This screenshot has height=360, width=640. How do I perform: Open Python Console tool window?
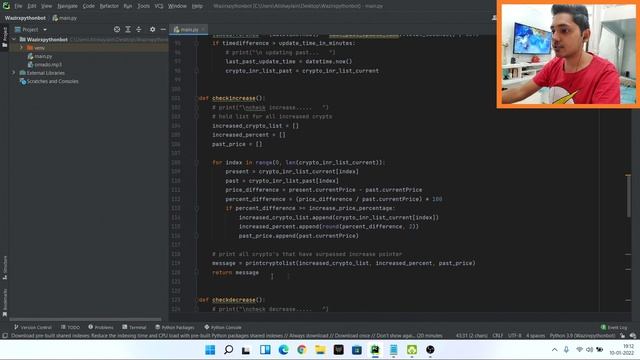223,327
